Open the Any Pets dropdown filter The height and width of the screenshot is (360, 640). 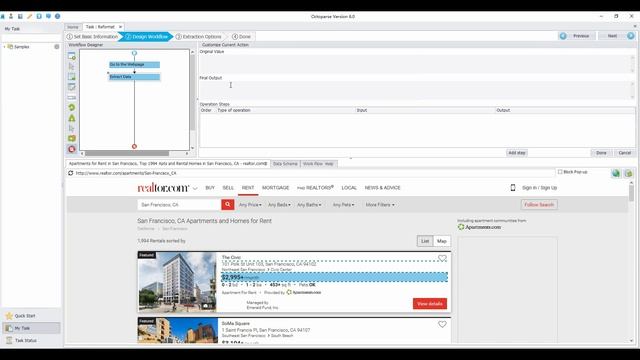[x=343, y=205]
